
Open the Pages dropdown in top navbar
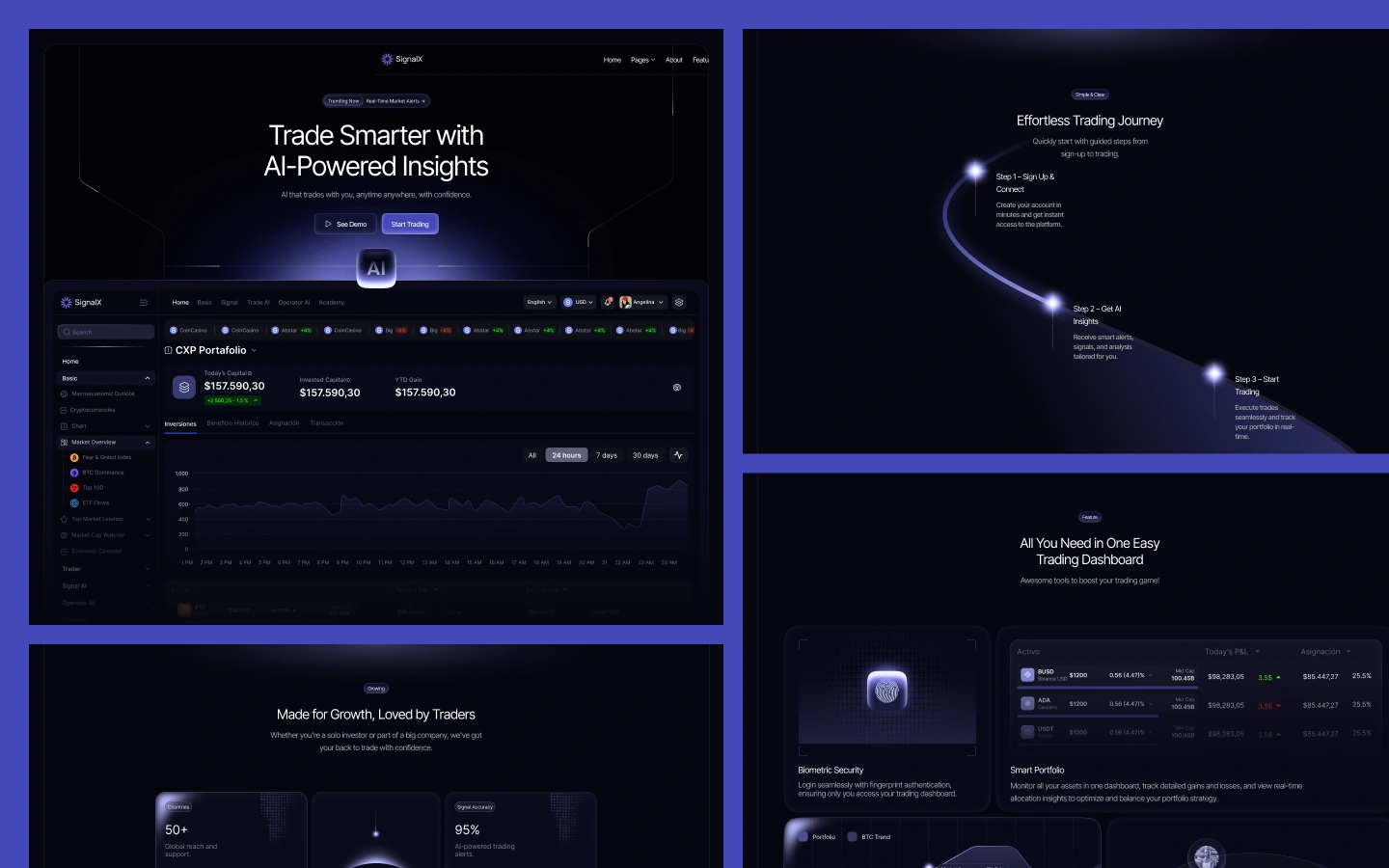[x=642, y=60]
